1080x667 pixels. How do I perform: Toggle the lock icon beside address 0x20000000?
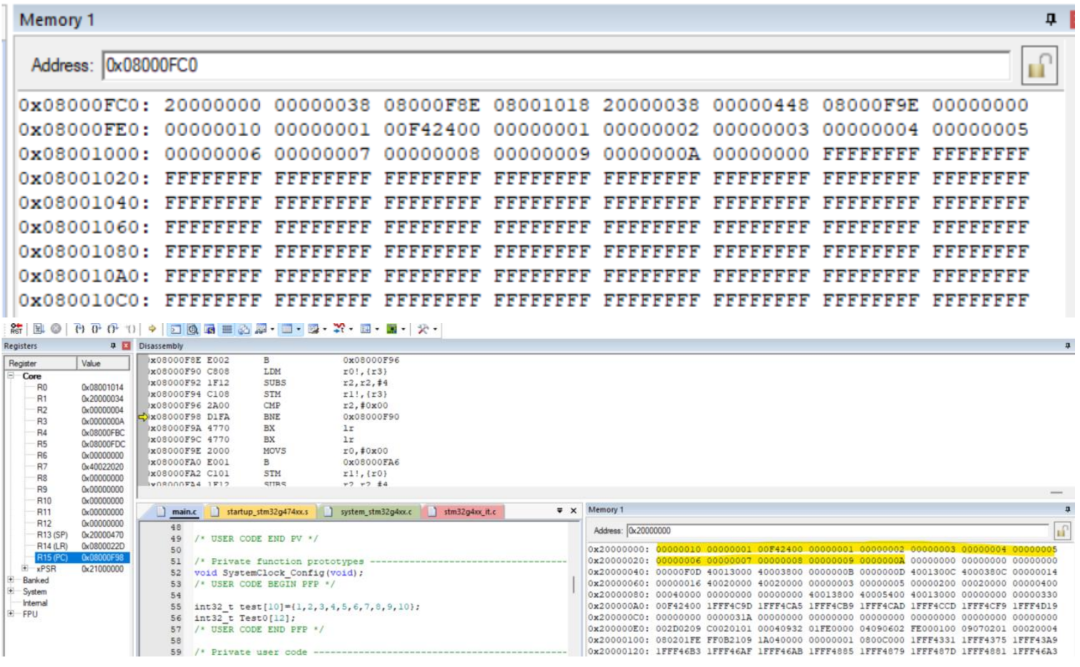[1061, 531]
